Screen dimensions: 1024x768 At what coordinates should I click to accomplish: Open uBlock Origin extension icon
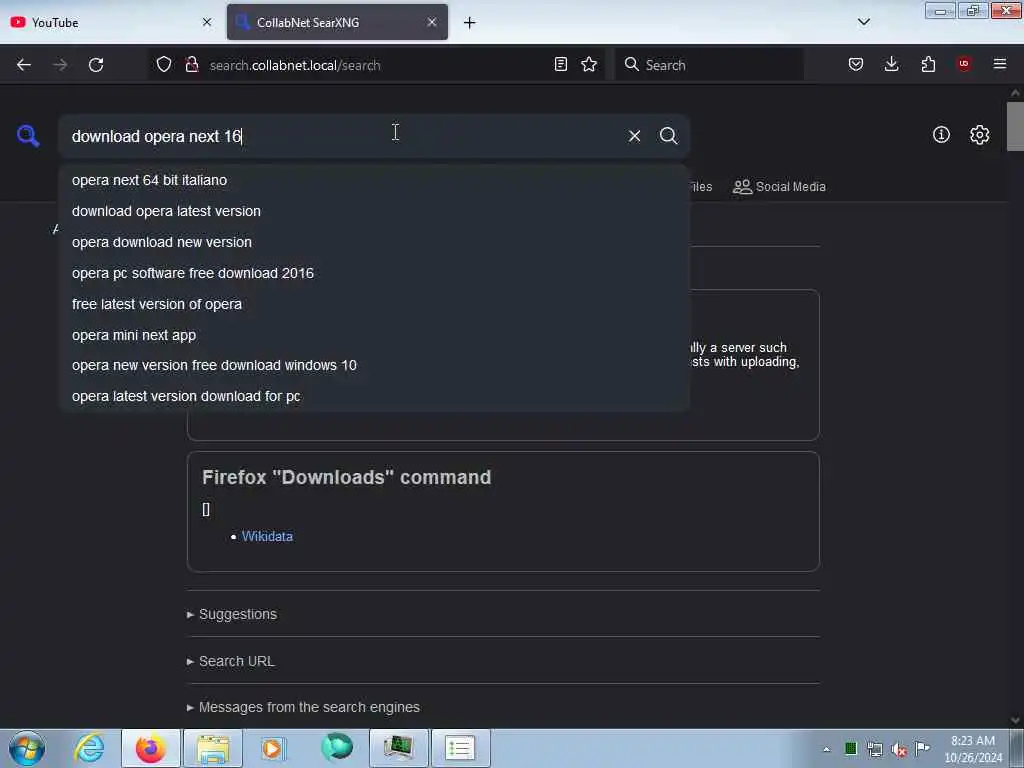pos(964,63)
